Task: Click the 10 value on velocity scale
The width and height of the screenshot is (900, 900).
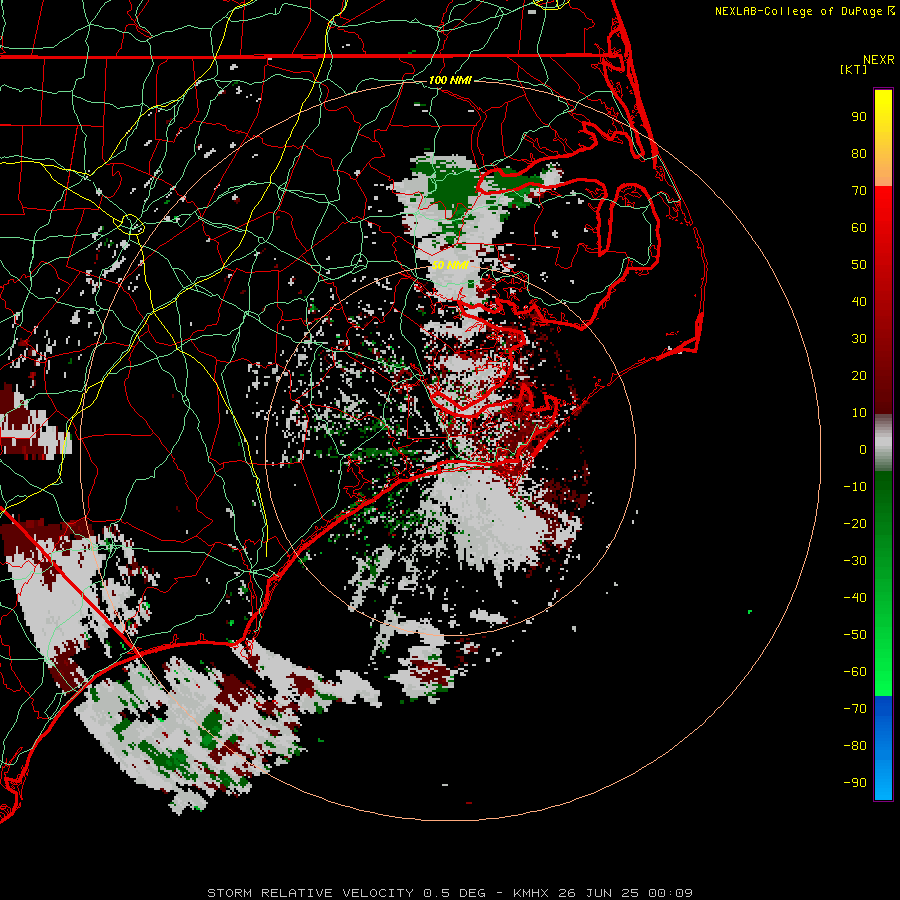Action: pyautogui.click(x=859, y=413)
